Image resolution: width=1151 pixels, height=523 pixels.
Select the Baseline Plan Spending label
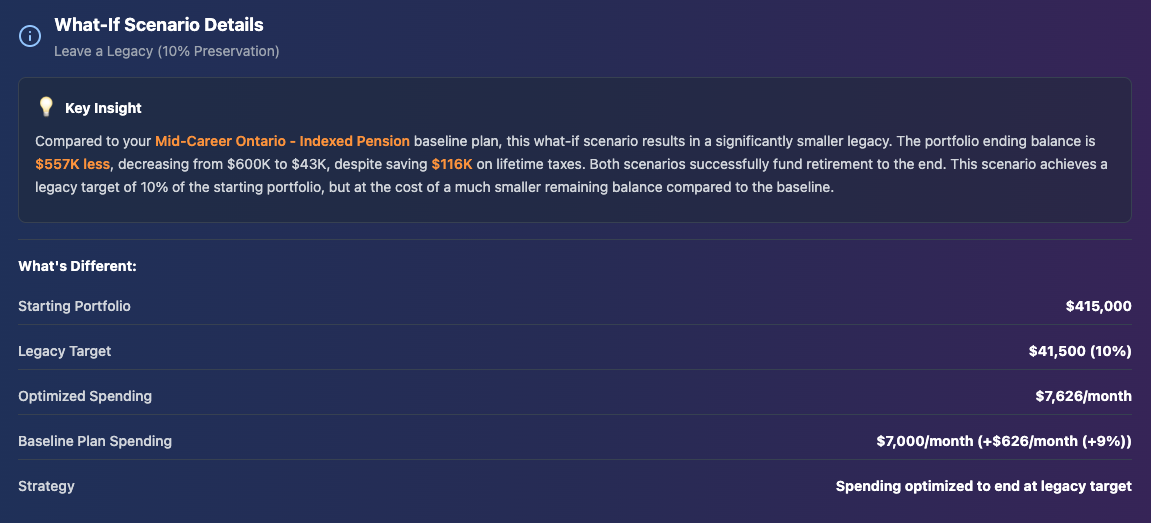95,441
